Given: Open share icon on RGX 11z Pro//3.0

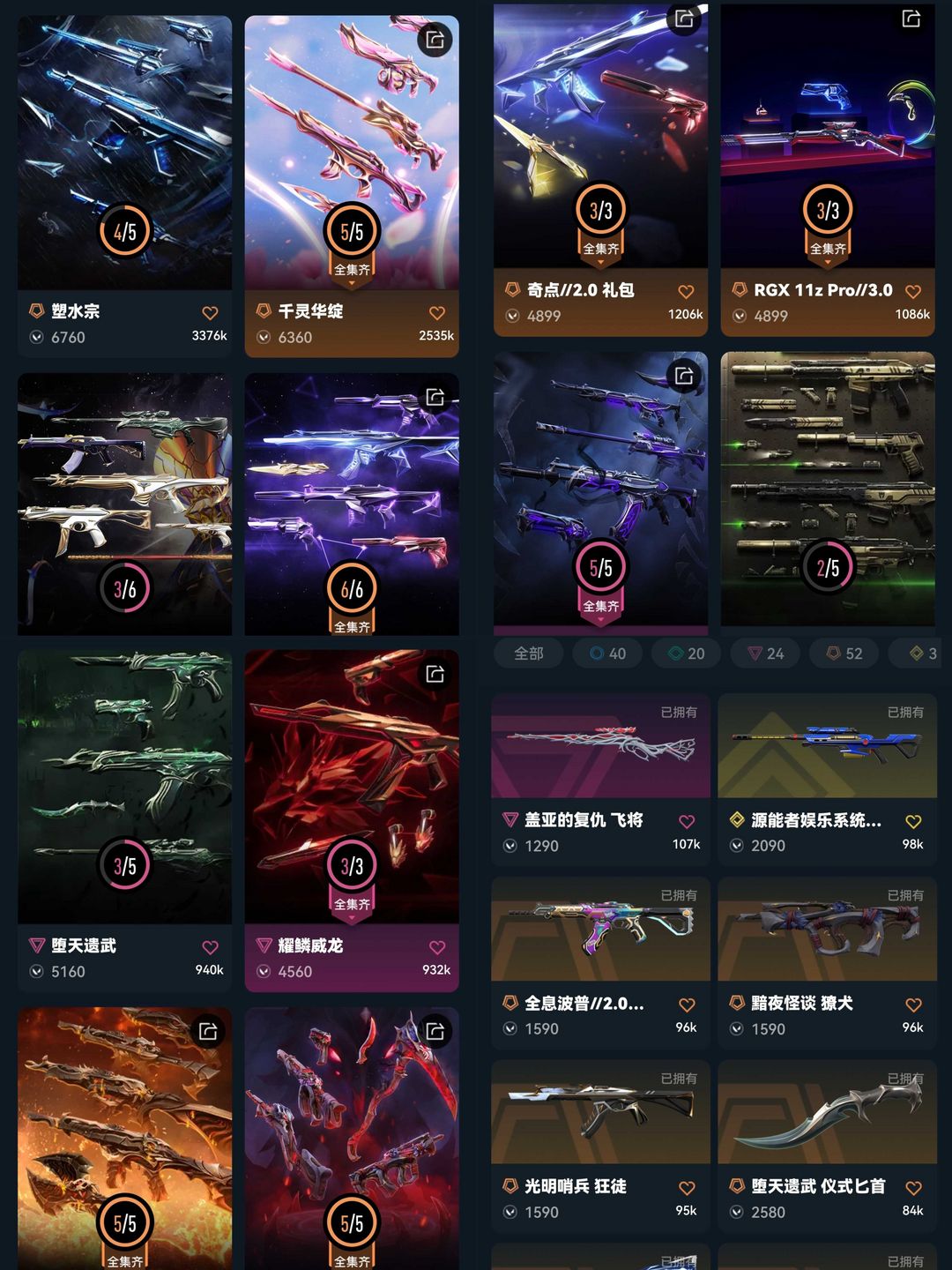Looking at the screenshot, I should pyautogui.click(x=911, y=19).
